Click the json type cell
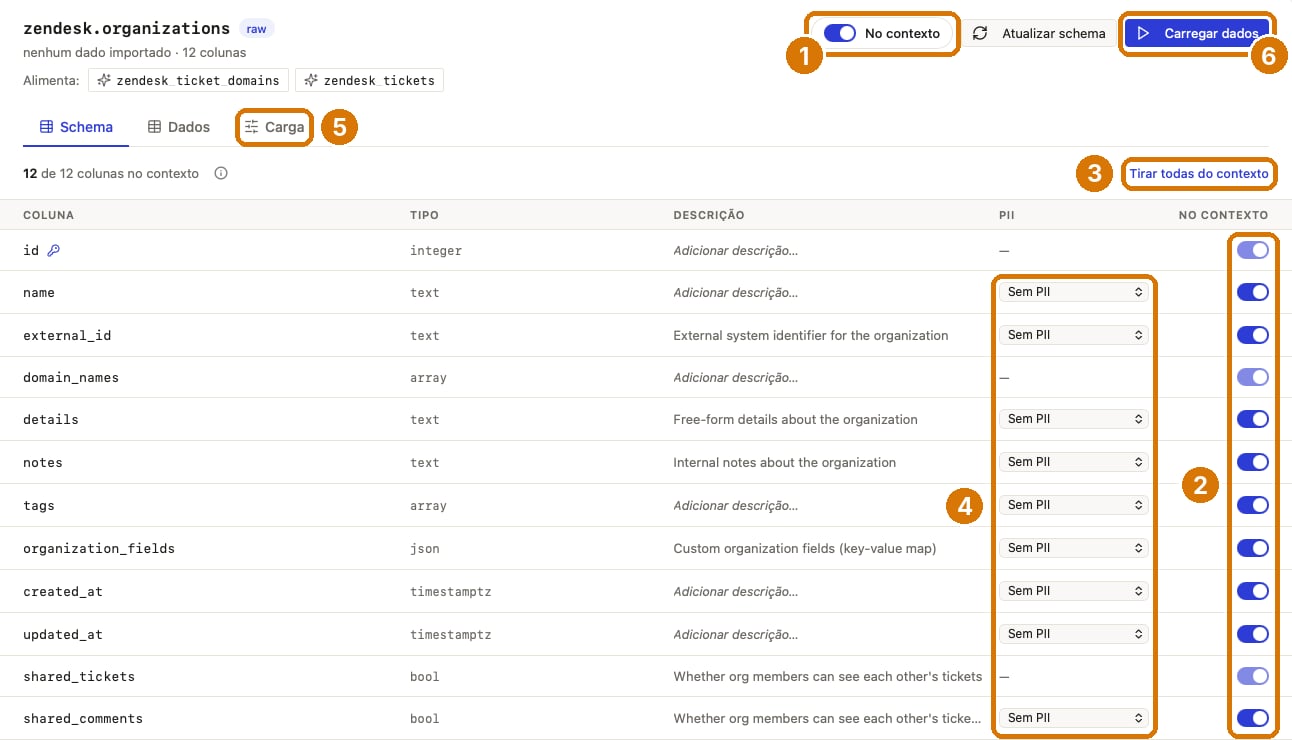 (x=425, y=549)
